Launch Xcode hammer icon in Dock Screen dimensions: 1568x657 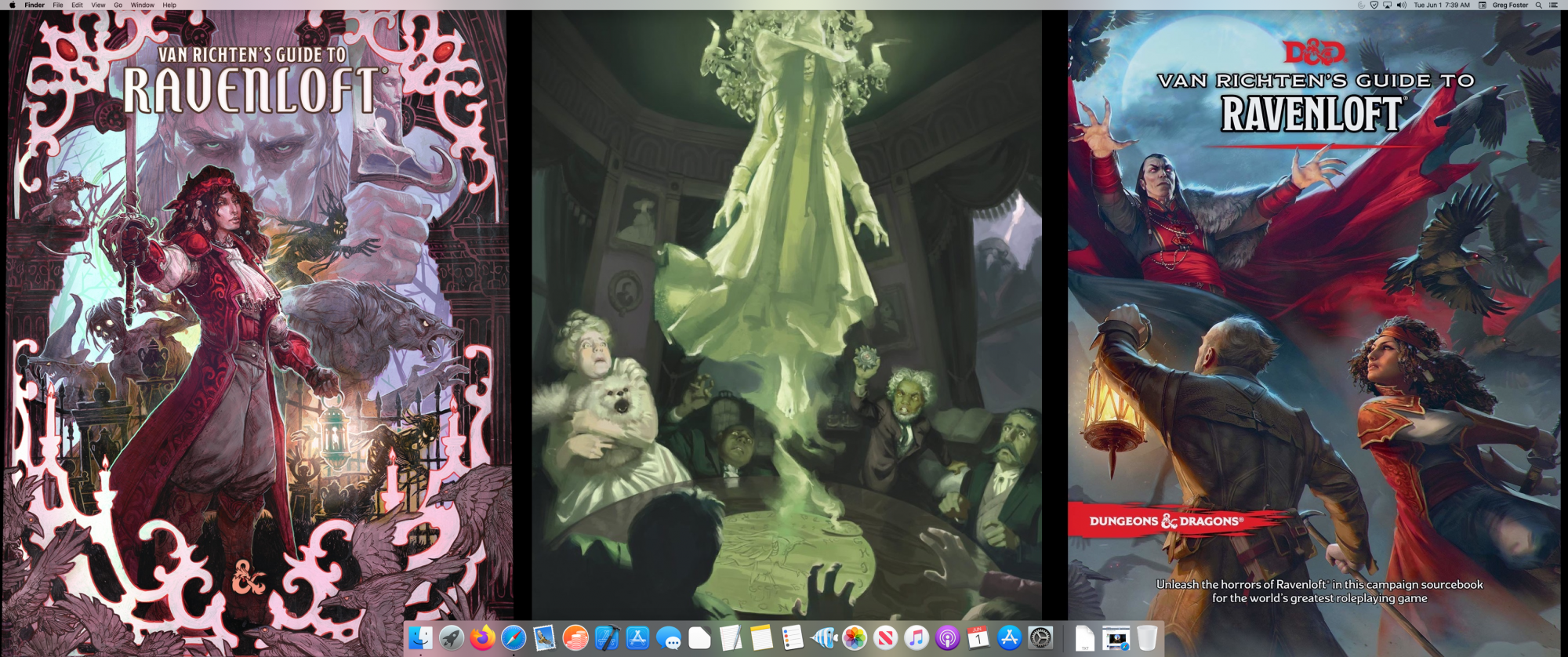click(x=607, y=638)
